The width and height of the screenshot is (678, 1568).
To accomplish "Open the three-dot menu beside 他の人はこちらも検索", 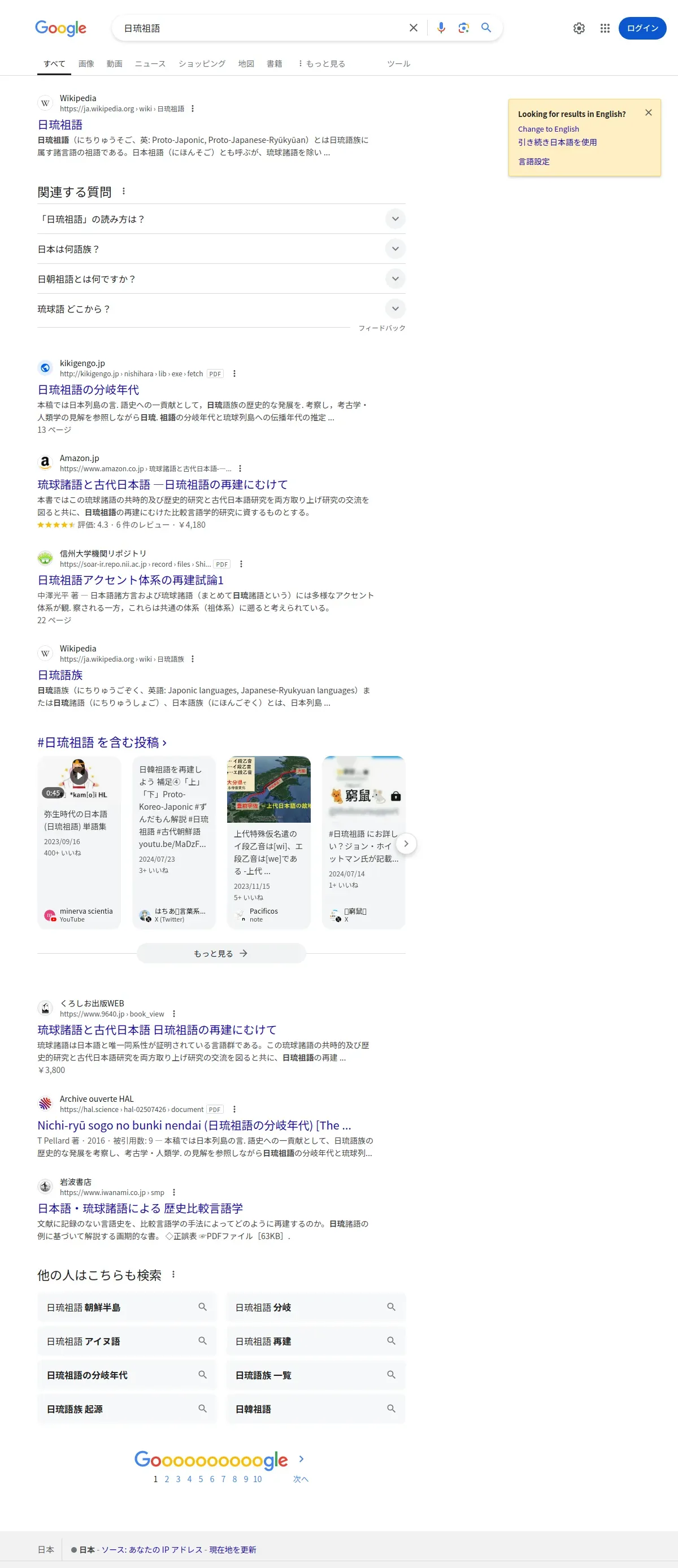I will point(173,1274).
